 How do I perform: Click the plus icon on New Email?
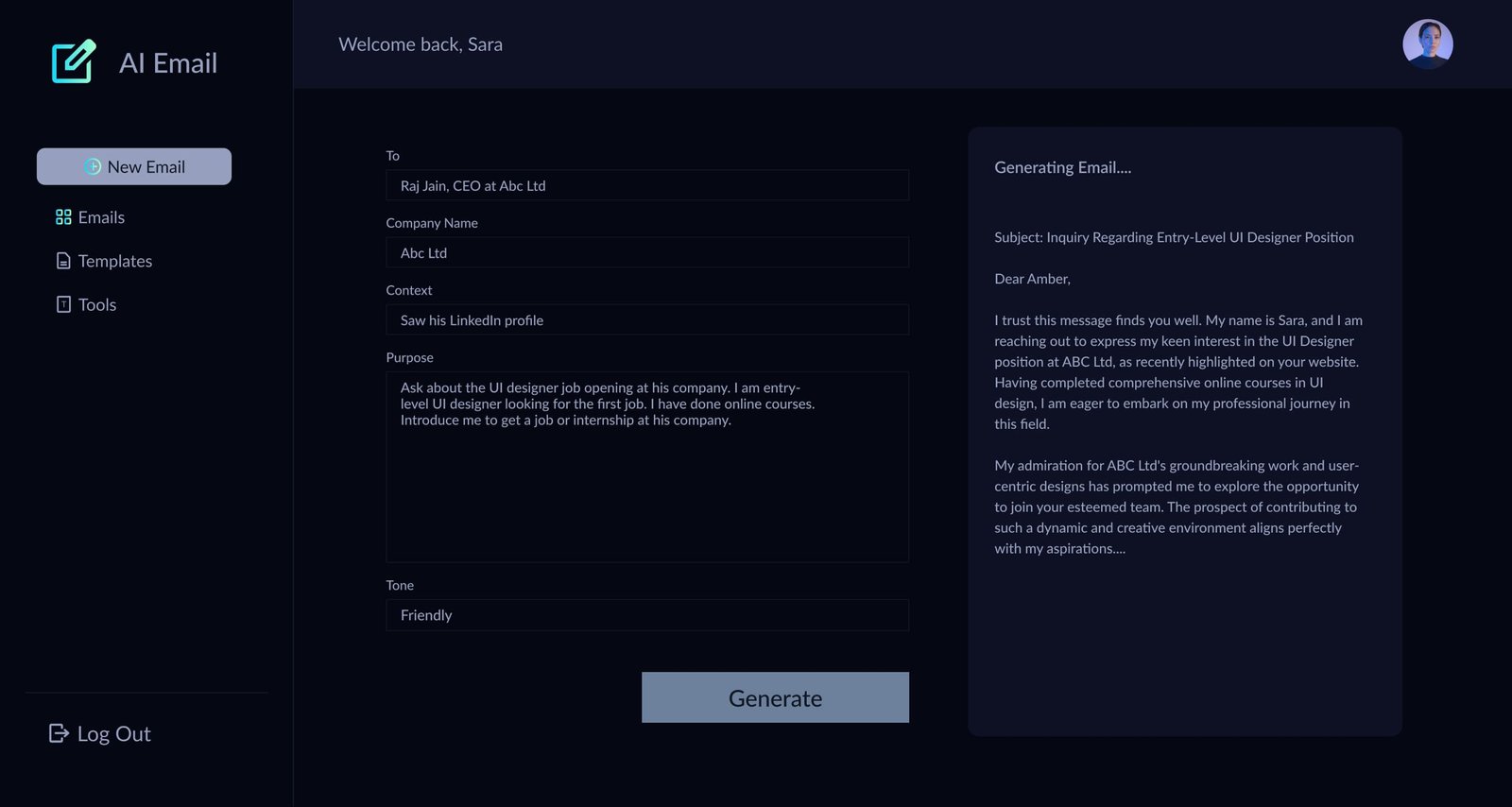[x=93, y=167]
